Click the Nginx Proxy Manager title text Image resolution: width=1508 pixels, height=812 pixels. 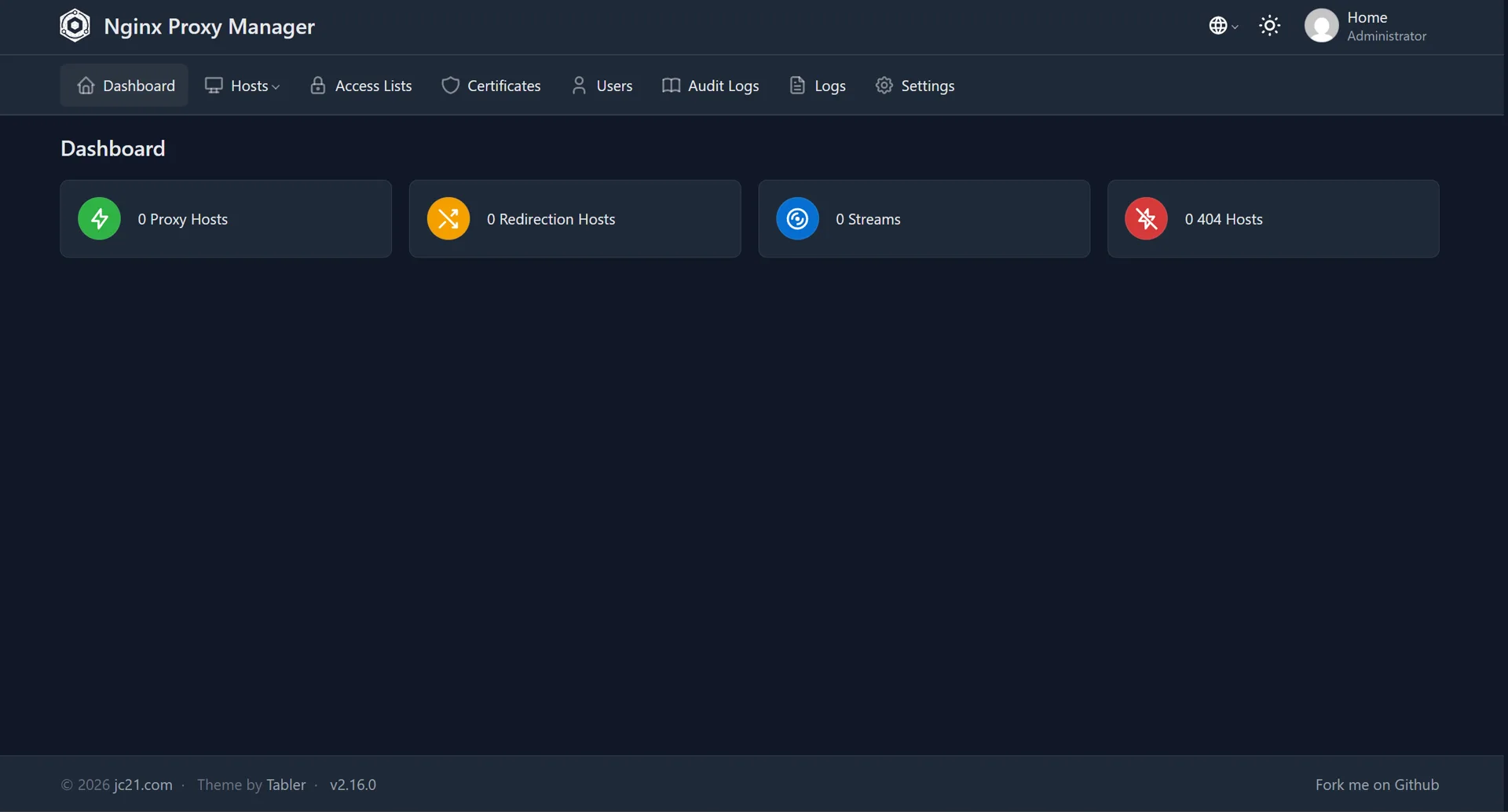point(209,27)
